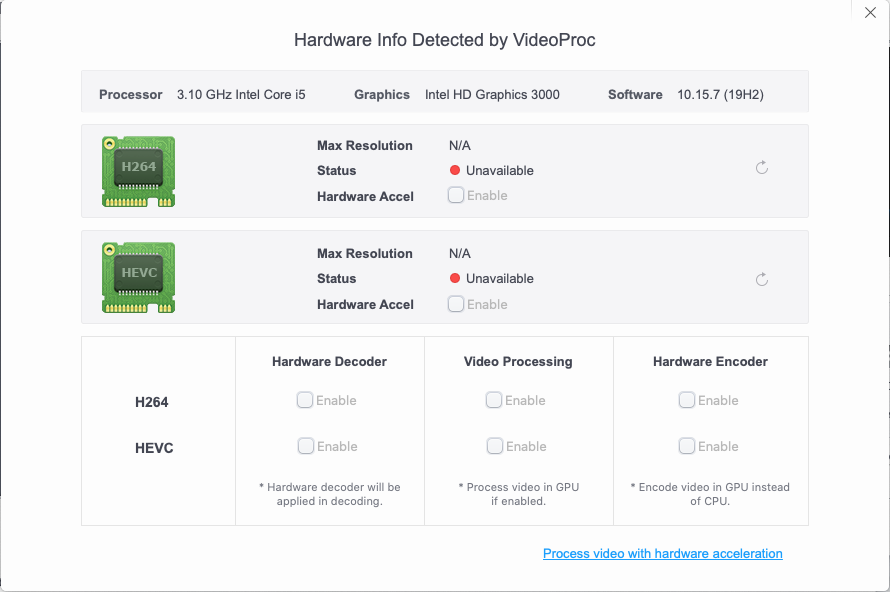The image size is (890, 592).
Task: Refresh the HEVC hardware status
Action: [762, 279]
